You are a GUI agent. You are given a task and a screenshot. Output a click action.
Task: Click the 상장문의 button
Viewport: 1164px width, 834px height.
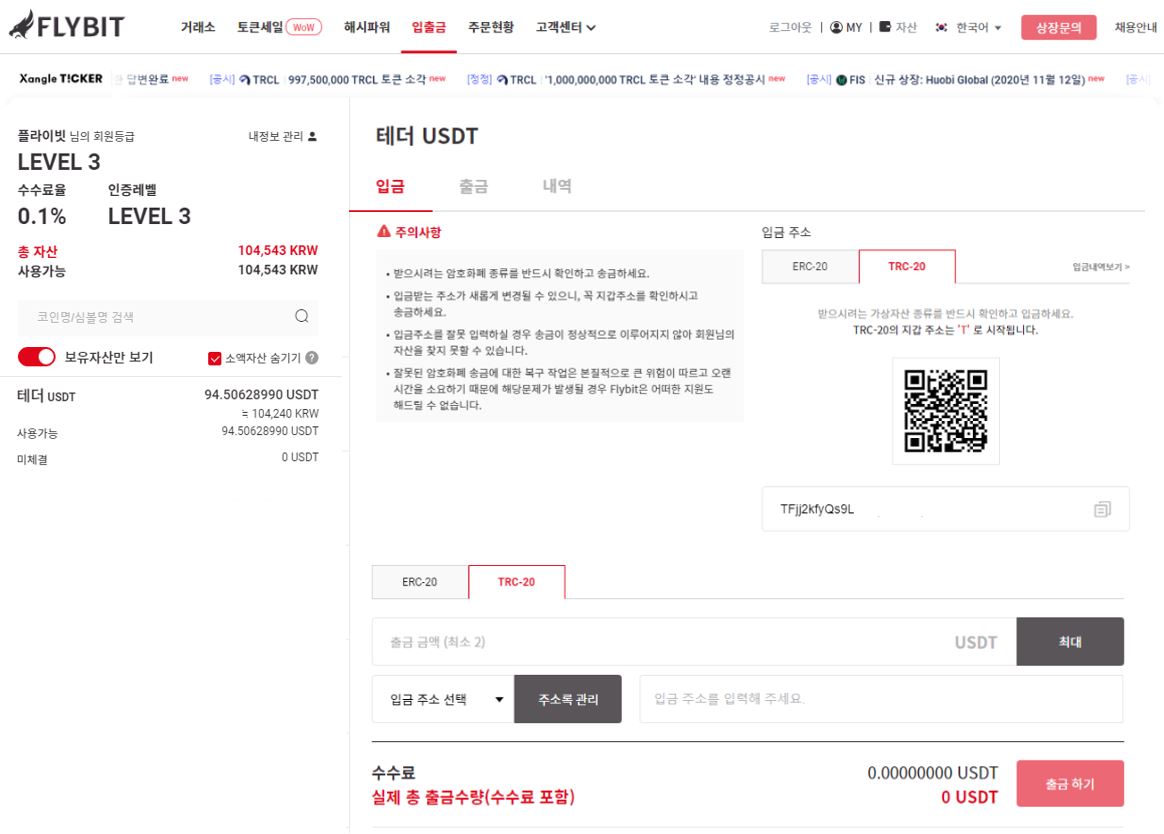(x=1061, y=27)
